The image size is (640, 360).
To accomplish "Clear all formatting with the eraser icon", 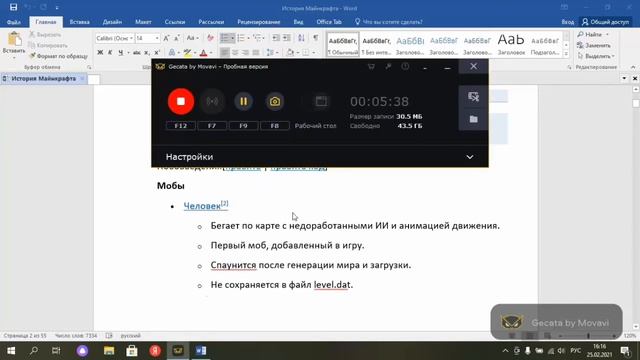I will click(210, 38).
